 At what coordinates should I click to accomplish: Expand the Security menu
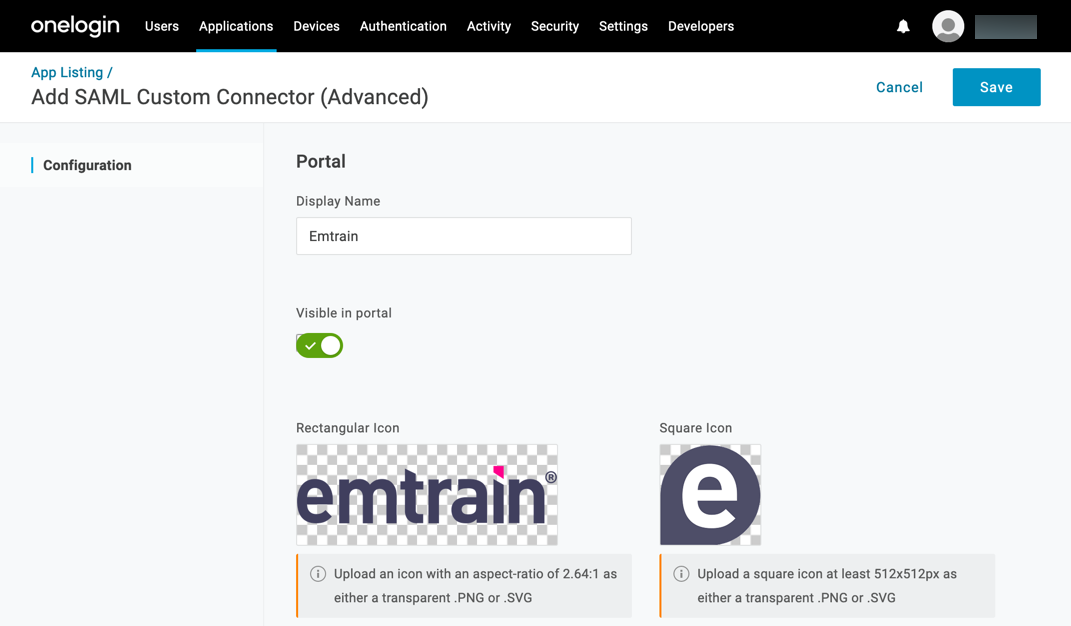555,27
